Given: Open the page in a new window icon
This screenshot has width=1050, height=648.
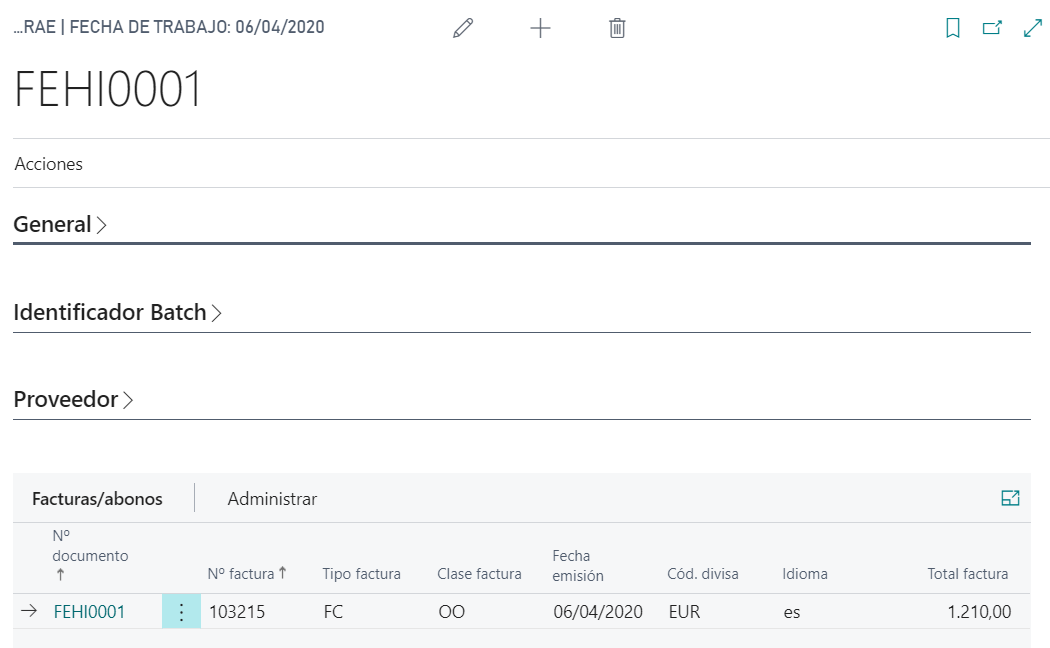Looking at the screenshot, I should [991, 27].
